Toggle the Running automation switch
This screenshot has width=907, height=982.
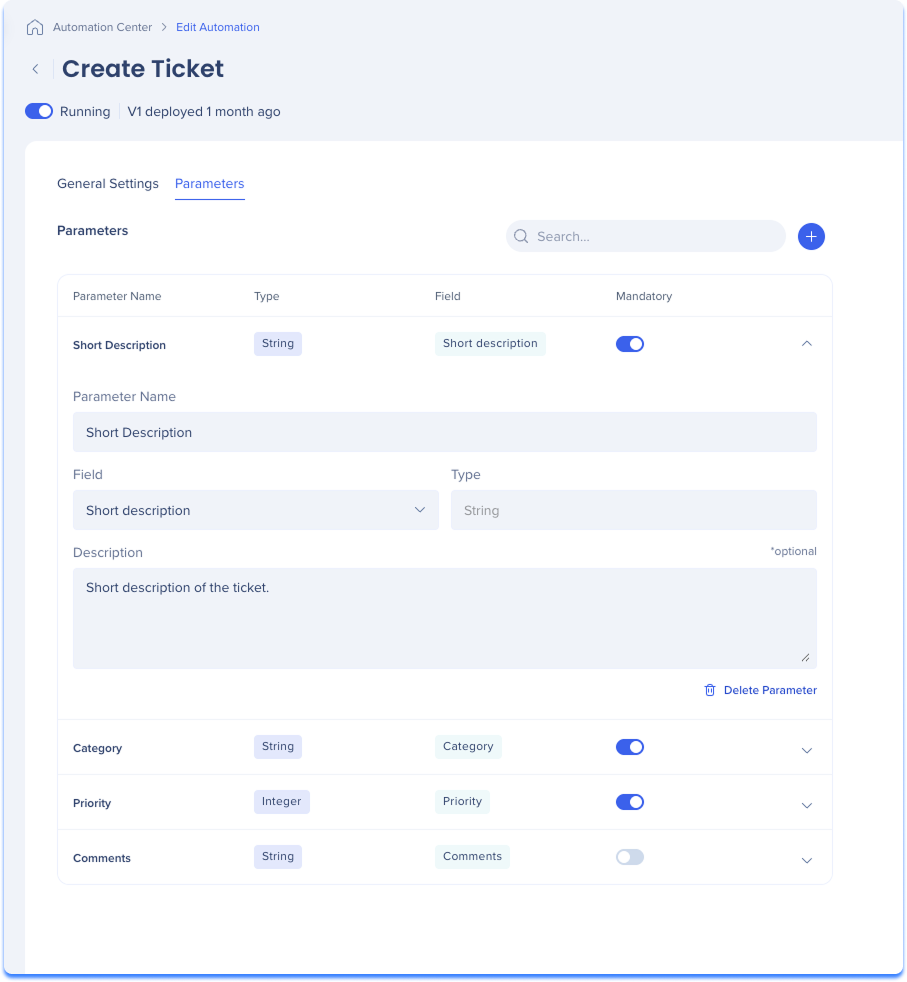[39, 111]
